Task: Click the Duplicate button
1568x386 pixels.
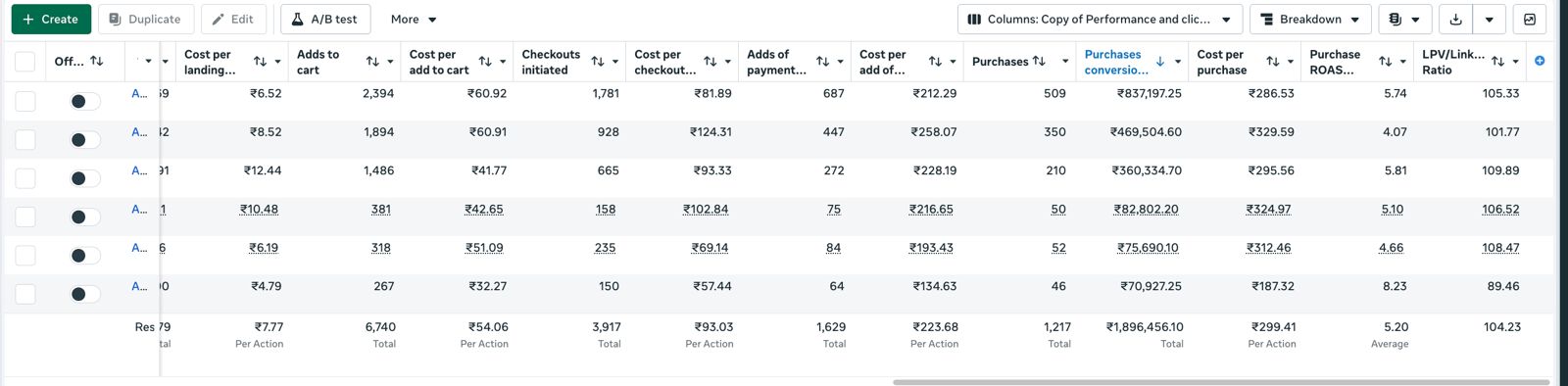Action: (x=145, y=20)
